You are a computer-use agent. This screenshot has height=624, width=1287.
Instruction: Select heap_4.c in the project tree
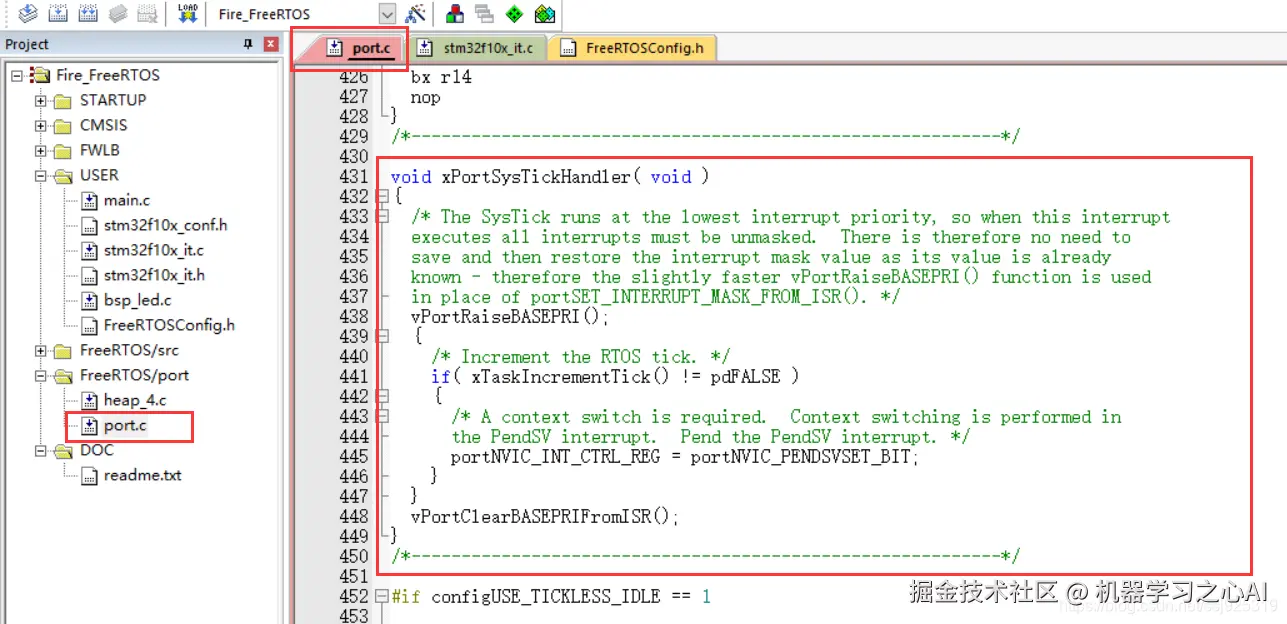(x=135, y=400)
